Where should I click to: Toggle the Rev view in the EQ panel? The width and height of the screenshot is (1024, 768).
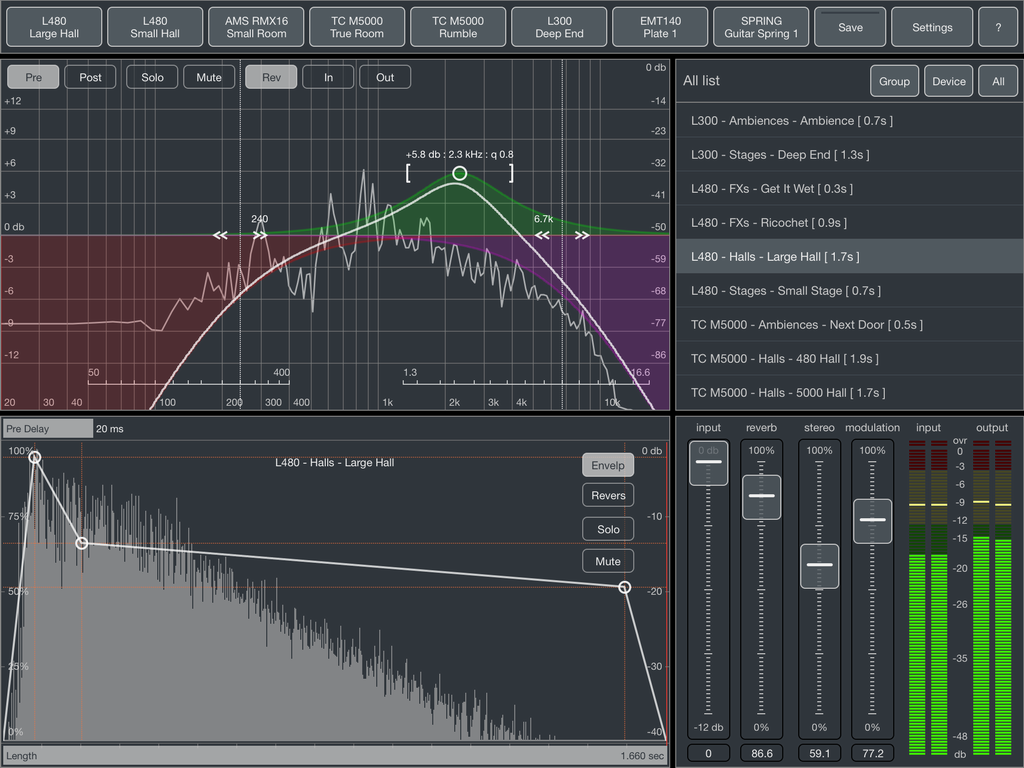(270, 76)
